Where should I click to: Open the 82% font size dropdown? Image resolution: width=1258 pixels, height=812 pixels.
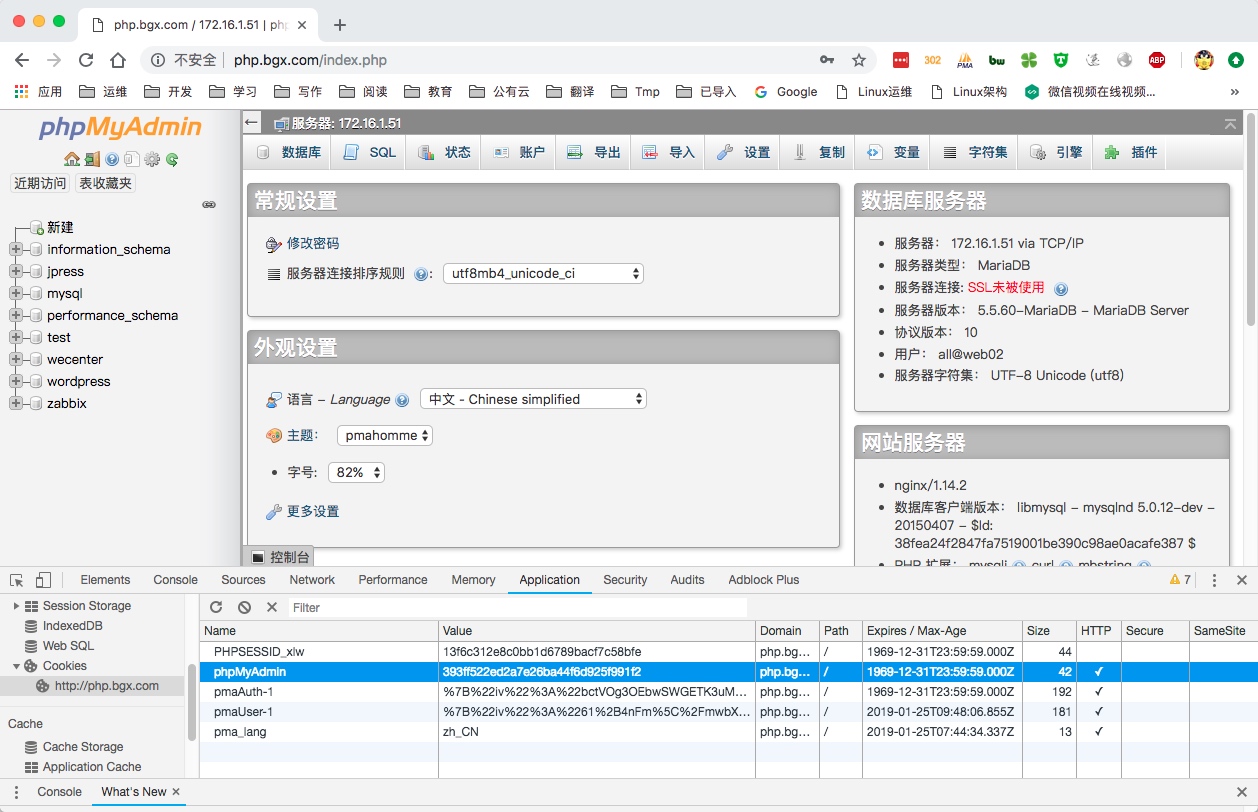(x=356, y=472)
